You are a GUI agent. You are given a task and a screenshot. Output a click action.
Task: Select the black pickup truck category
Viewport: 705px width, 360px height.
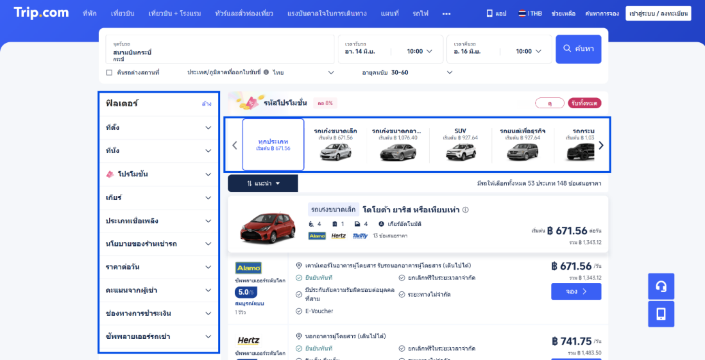(x=580, y=152)
